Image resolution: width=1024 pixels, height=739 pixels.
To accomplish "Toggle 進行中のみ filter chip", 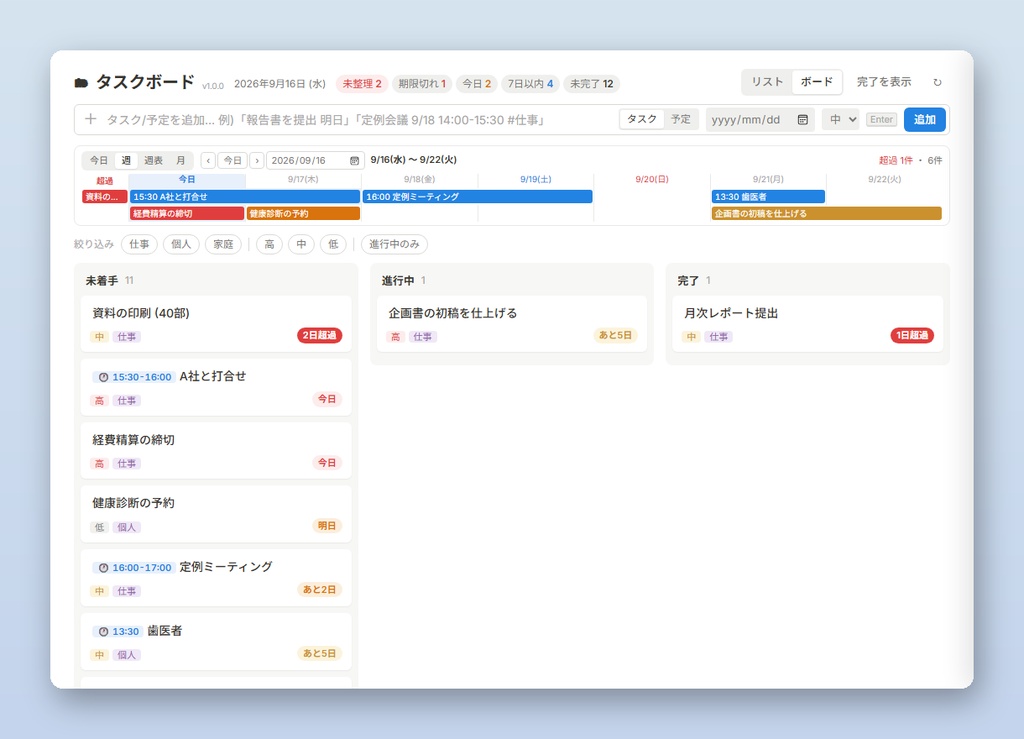I will tap(394, 244).
